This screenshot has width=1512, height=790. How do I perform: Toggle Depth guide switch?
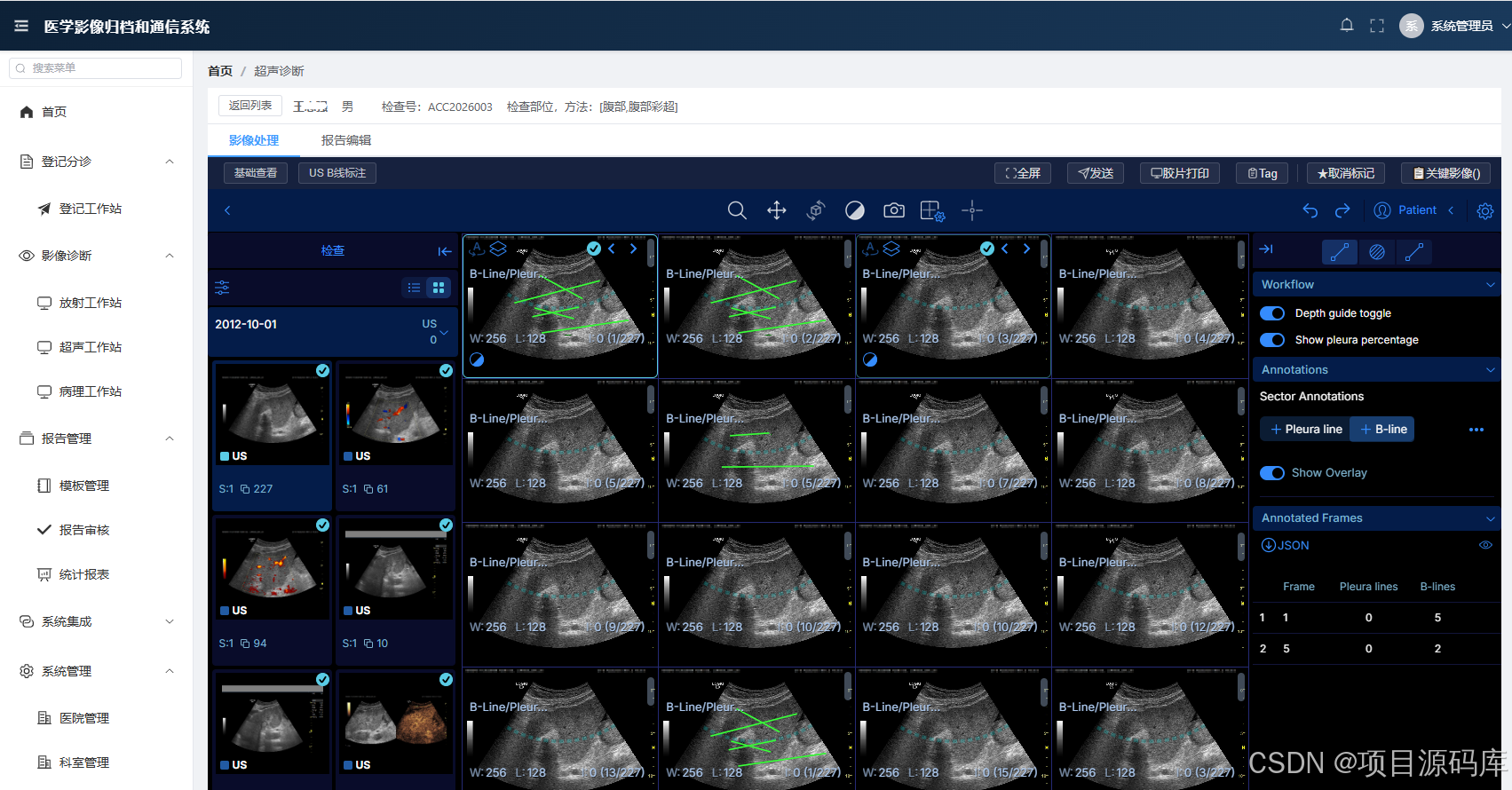pyautogui.click(x=1272, y=313)
